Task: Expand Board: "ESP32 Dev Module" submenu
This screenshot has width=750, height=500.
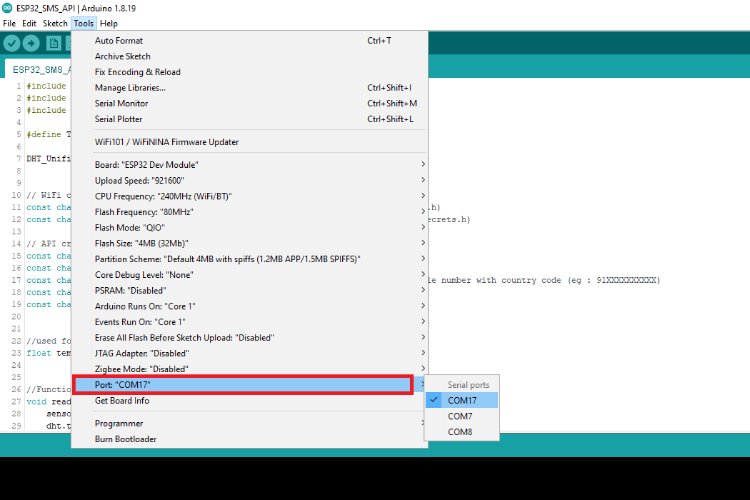Action: (250, 165)
